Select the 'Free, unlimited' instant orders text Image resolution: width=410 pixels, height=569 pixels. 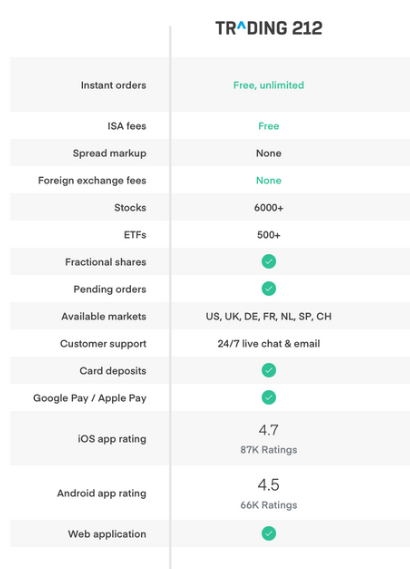click(x=268, y=85)
